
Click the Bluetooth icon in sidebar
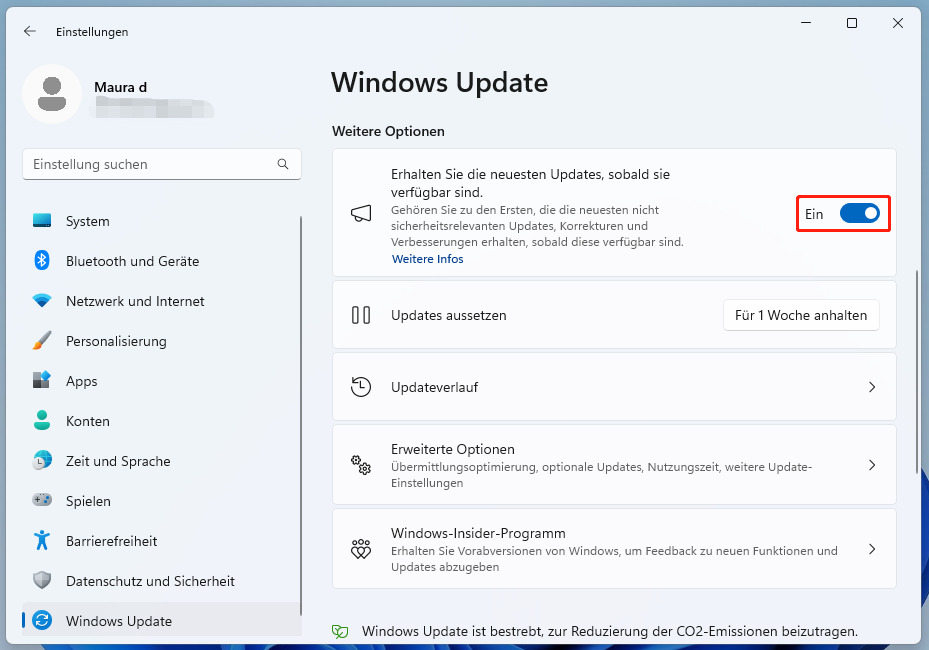pos(42,261)
